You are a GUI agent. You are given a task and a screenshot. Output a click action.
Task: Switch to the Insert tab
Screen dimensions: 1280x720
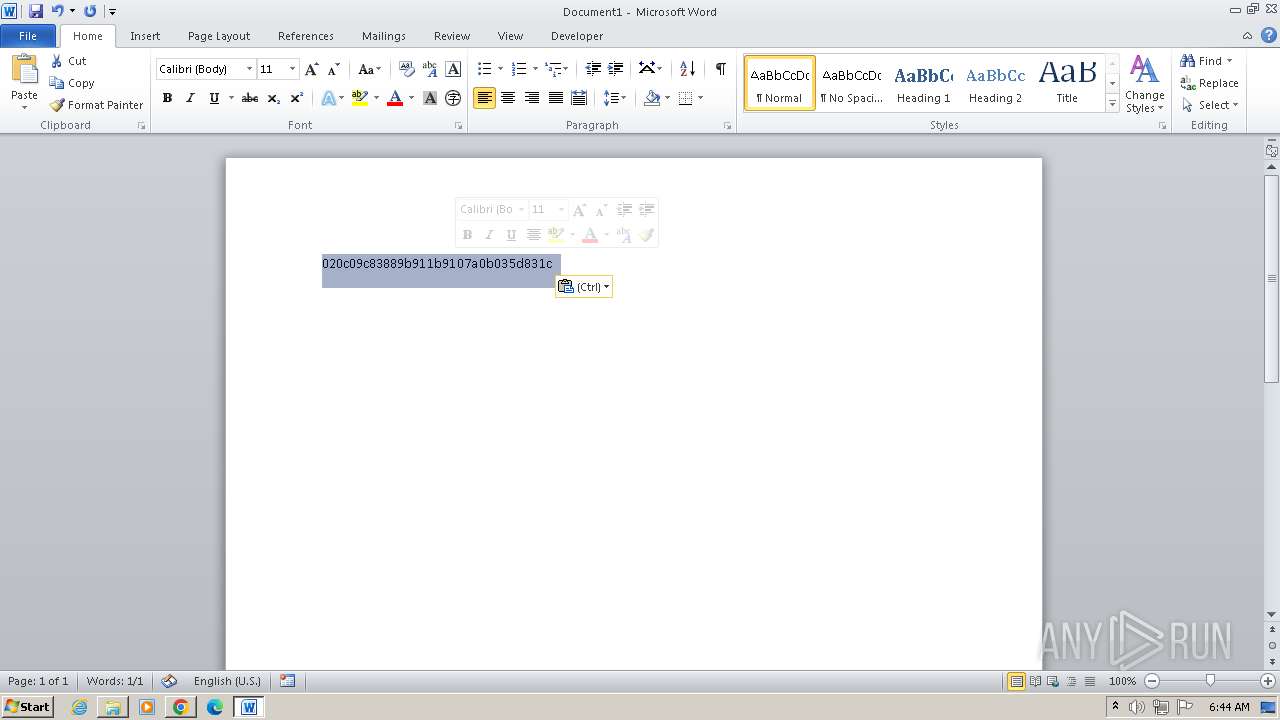point(145,36)
